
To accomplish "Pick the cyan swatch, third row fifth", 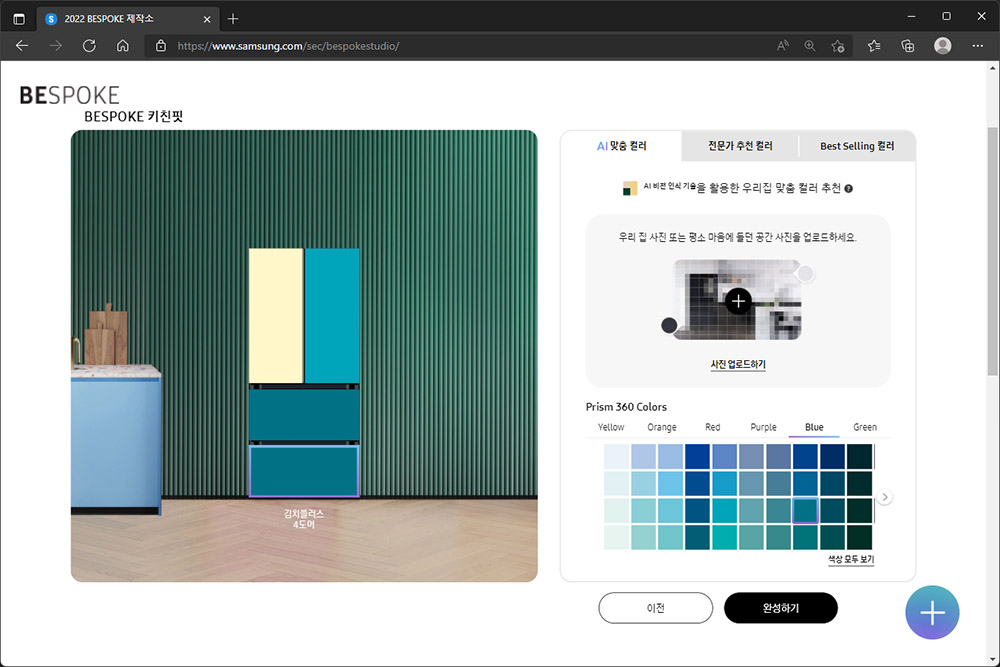I will [724, 511].
